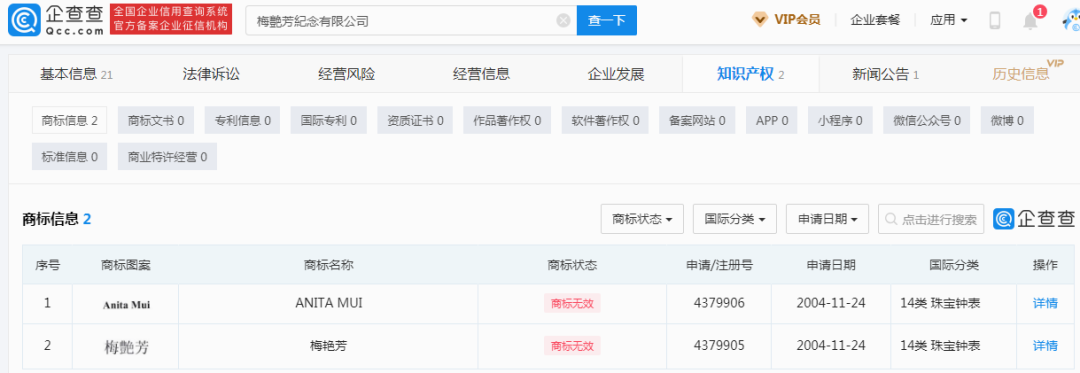Image resolution: width=1080 pixels, height=373 pixels.
Task: Select the APP 0 sub-tab
Action: (771, 120)
